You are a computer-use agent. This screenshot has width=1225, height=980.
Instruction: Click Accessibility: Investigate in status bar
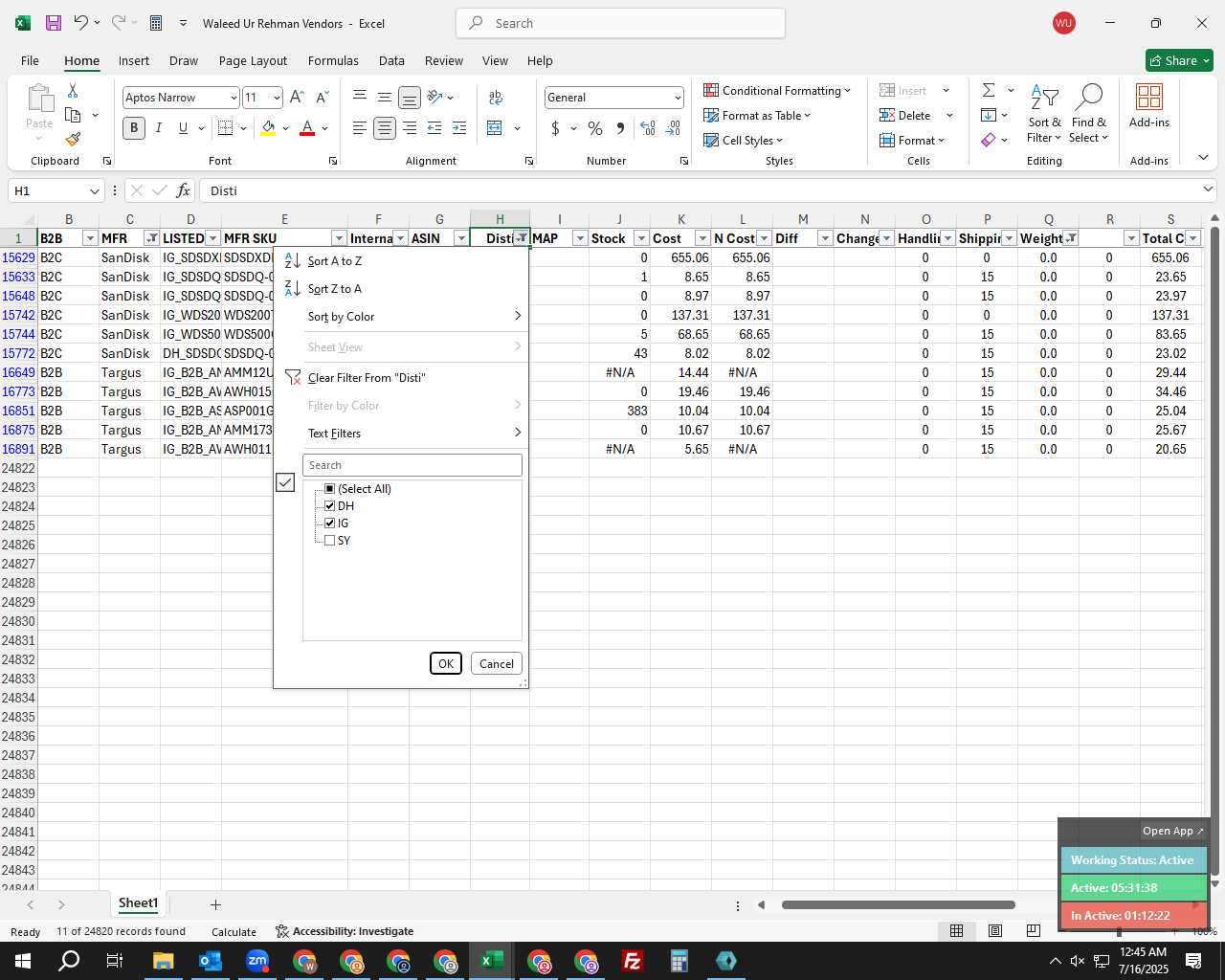[345, 931]
